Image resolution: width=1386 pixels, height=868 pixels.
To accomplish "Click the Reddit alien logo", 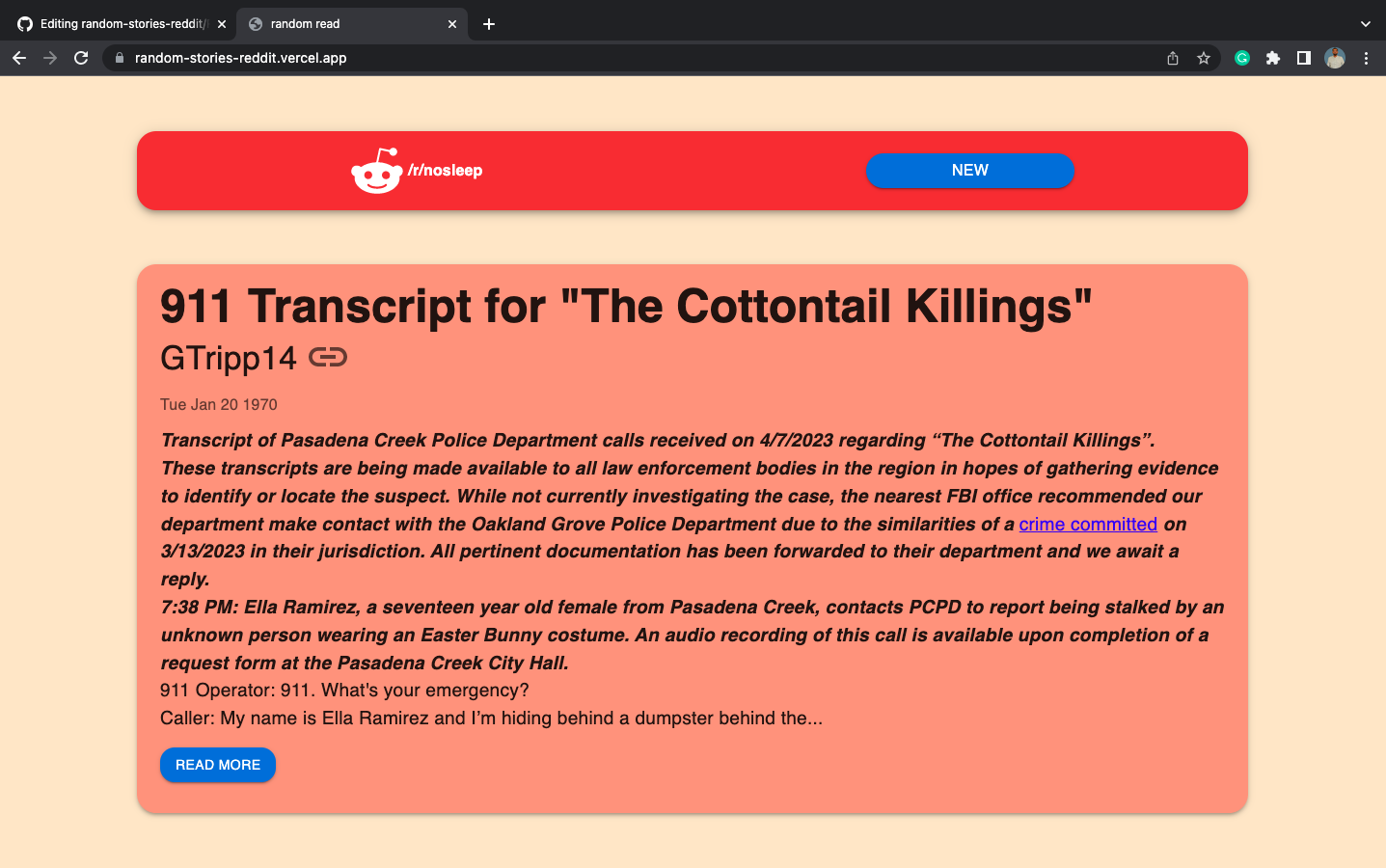I will click(x=377, y=171).
